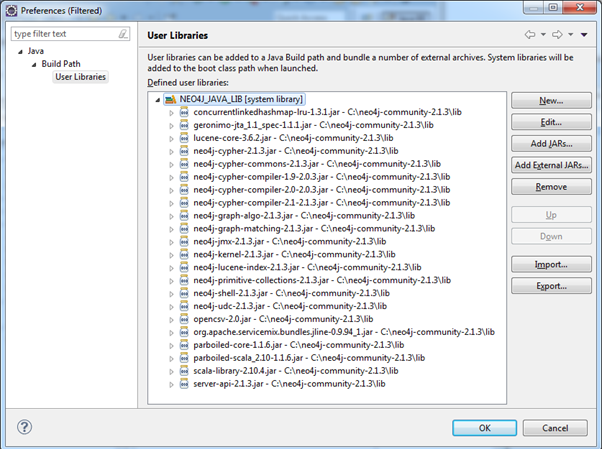The width and height of the screenshot is (603, 449).
Task: Select the parboiled-core-1.1.6.jar row text
Action: [x=298, y=345]
